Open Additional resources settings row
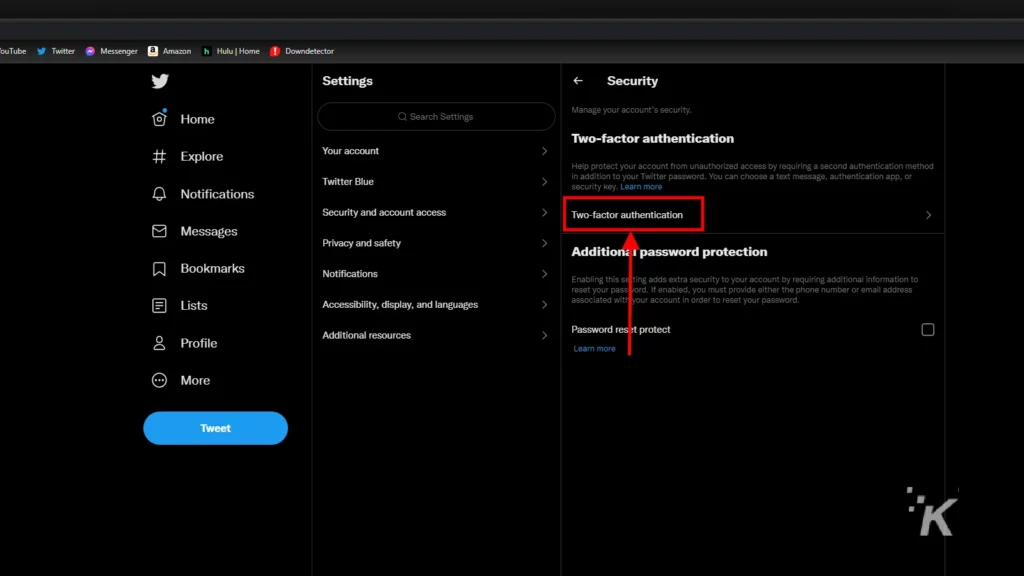1024x576 pixels. (435, 335)
